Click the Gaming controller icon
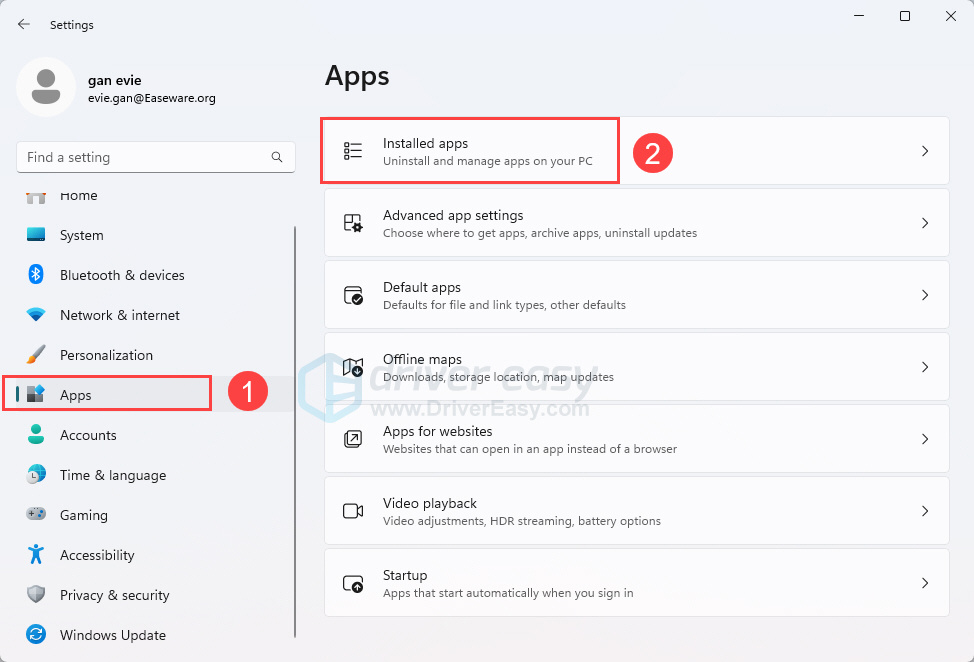The image size is (974, 662). (x=36, y=515)
